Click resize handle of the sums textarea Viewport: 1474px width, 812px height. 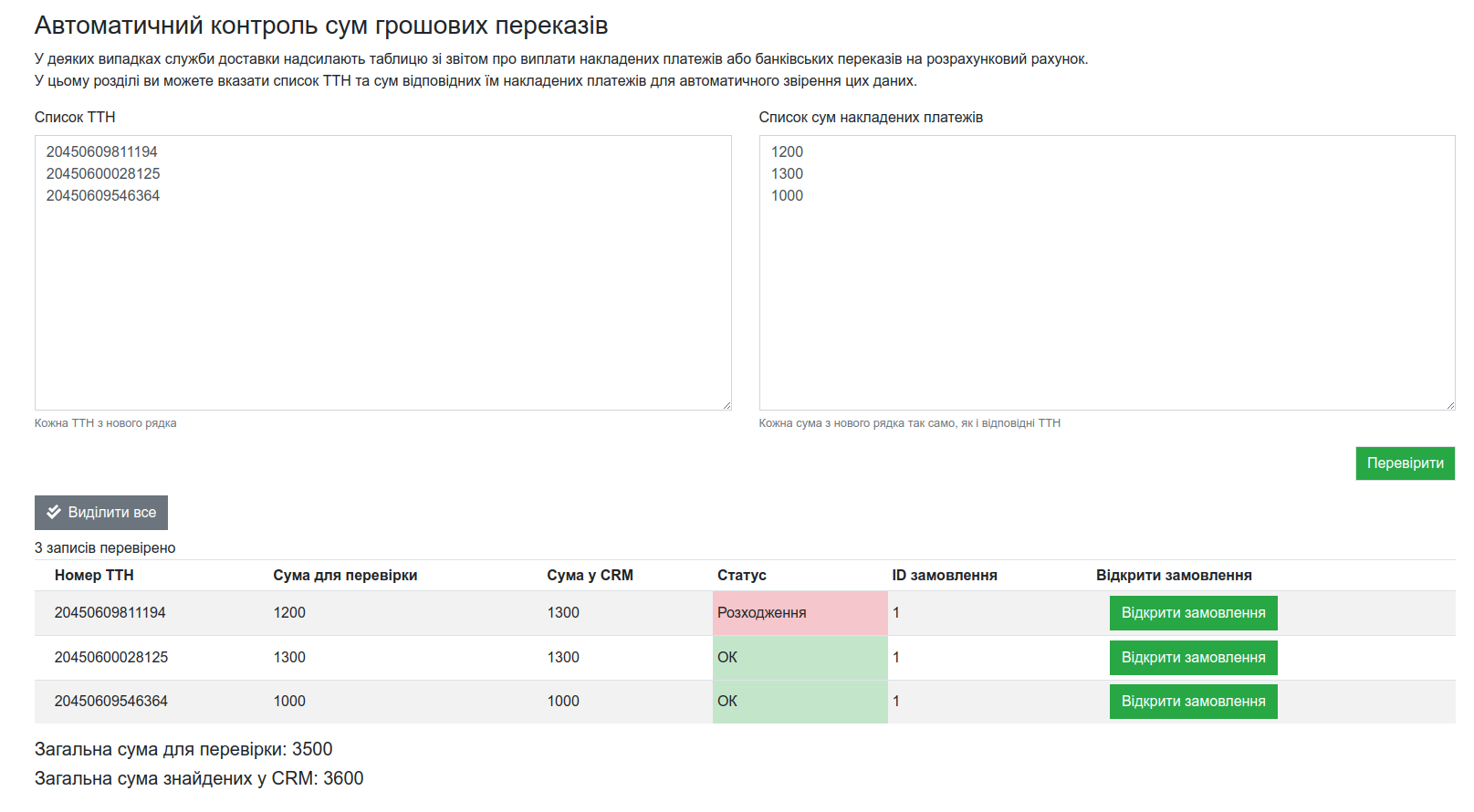point(1450,405)
